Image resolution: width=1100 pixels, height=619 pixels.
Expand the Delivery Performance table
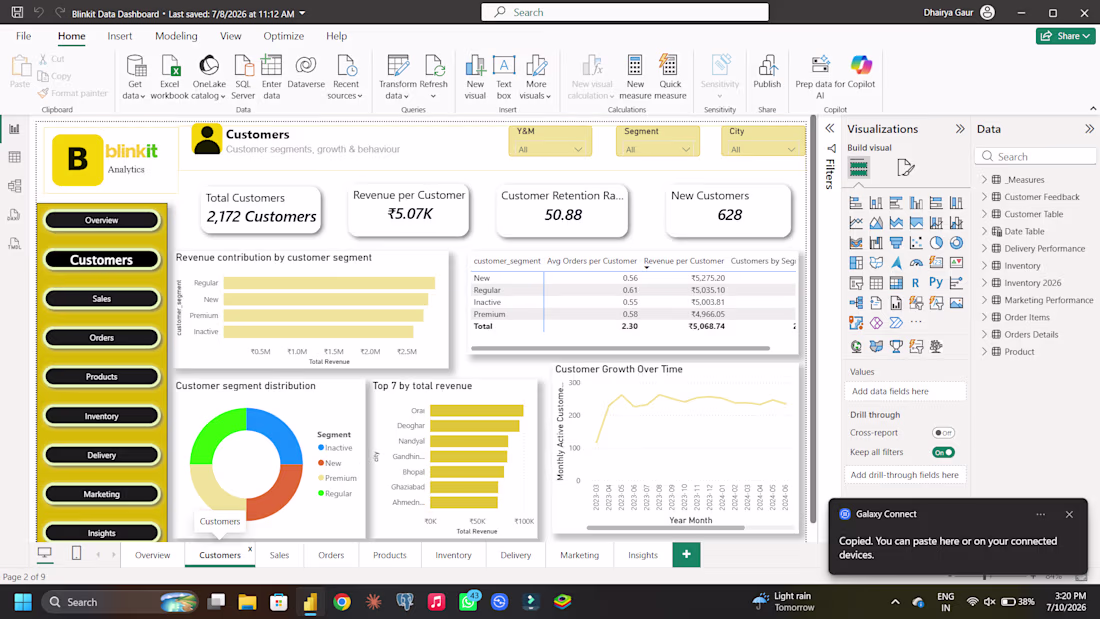pos(984,248)
